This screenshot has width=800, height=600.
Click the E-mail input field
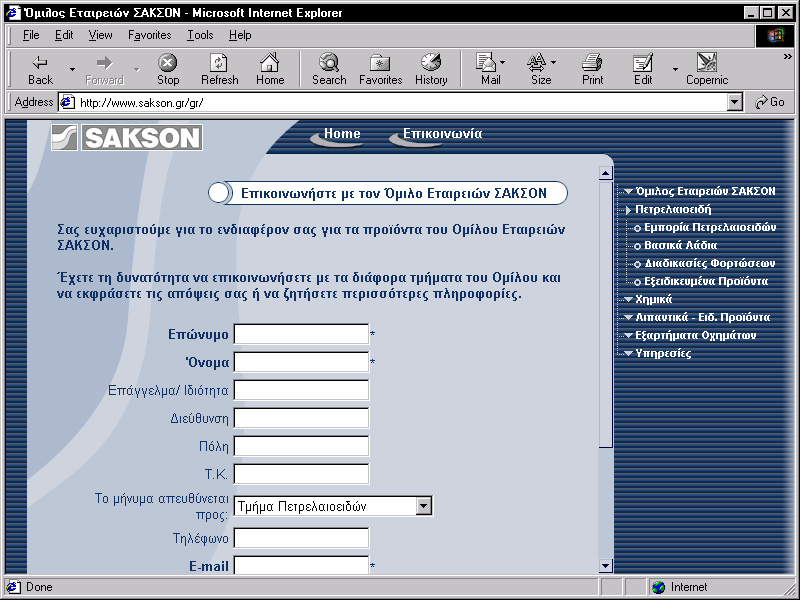click(x=301, y=565)
